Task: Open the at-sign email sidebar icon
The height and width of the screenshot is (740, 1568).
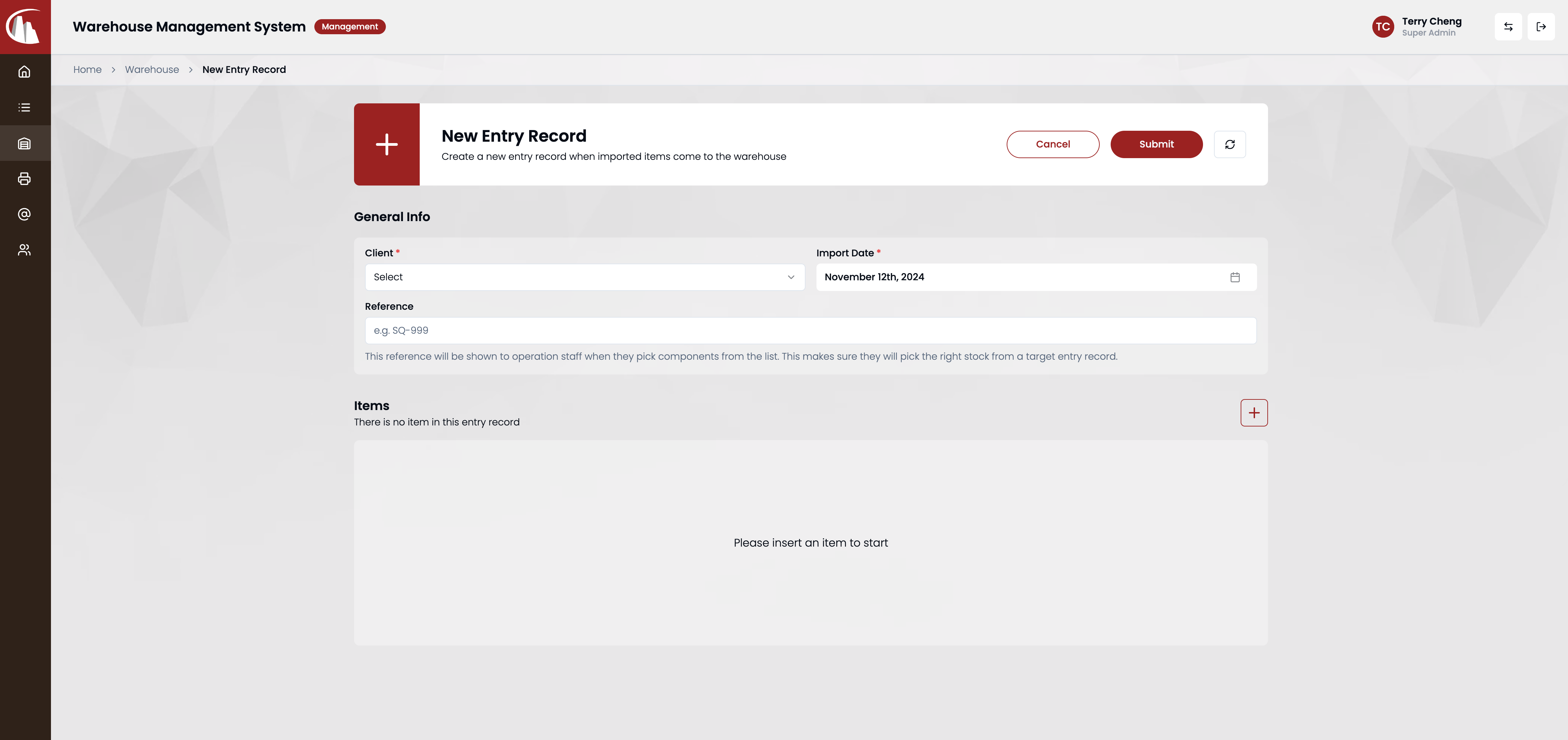Action: tap(24, 214)
